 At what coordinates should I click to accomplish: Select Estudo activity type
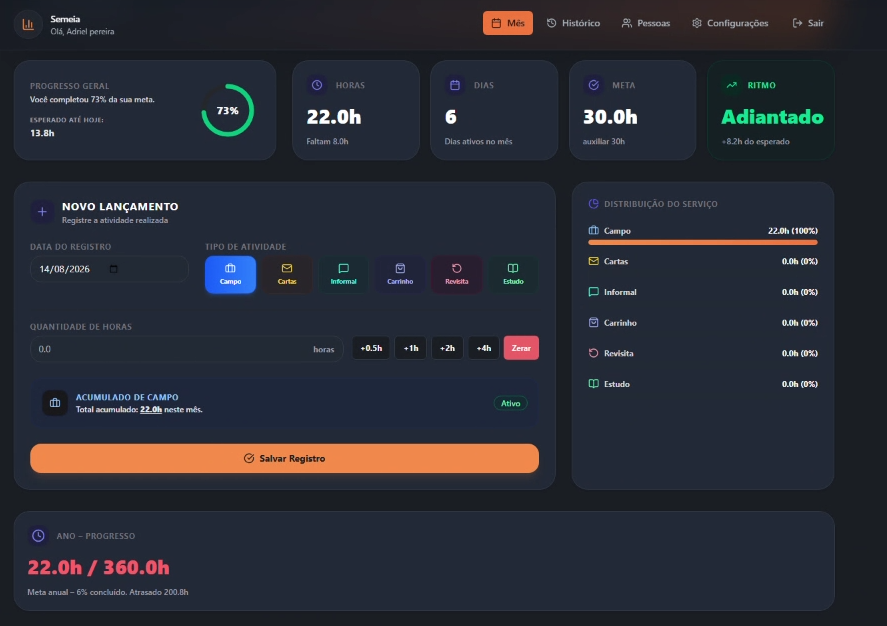pos(513,274)
